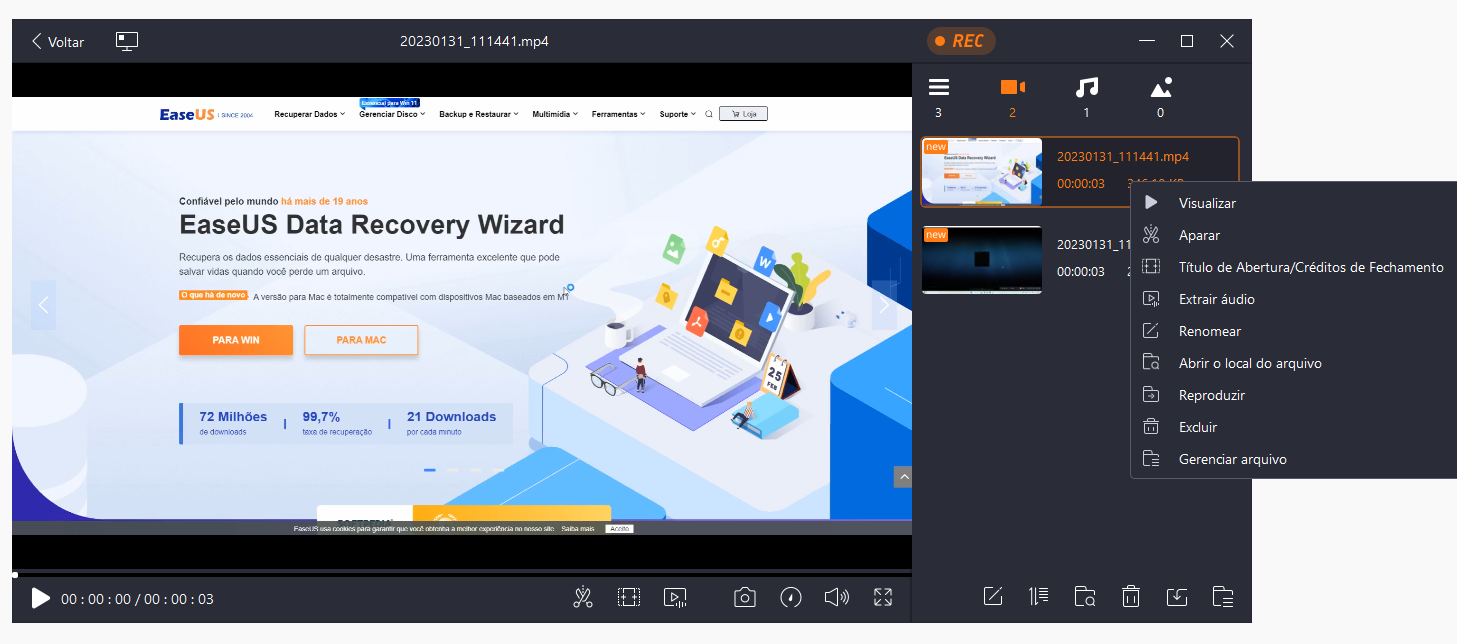Select thumbnail of 20230131_111441.mp4 recording

click(982, 172)
